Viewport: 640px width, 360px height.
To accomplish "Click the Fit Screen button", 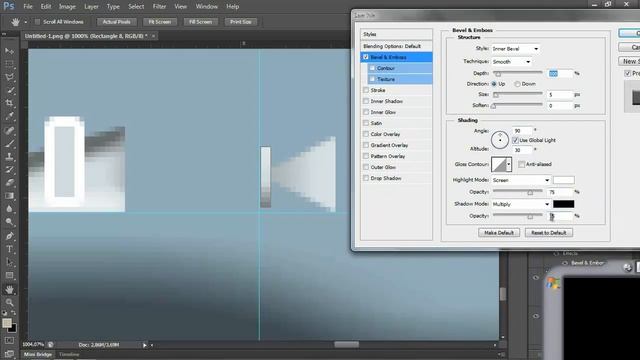I will 160,22.
